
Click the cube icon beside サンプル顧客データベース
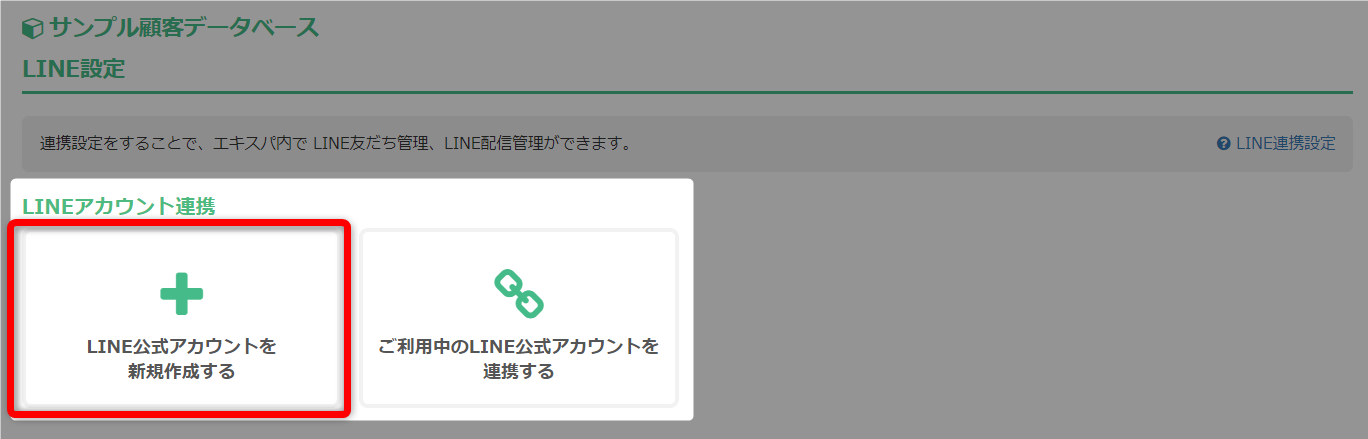click(x=32, y=29)
